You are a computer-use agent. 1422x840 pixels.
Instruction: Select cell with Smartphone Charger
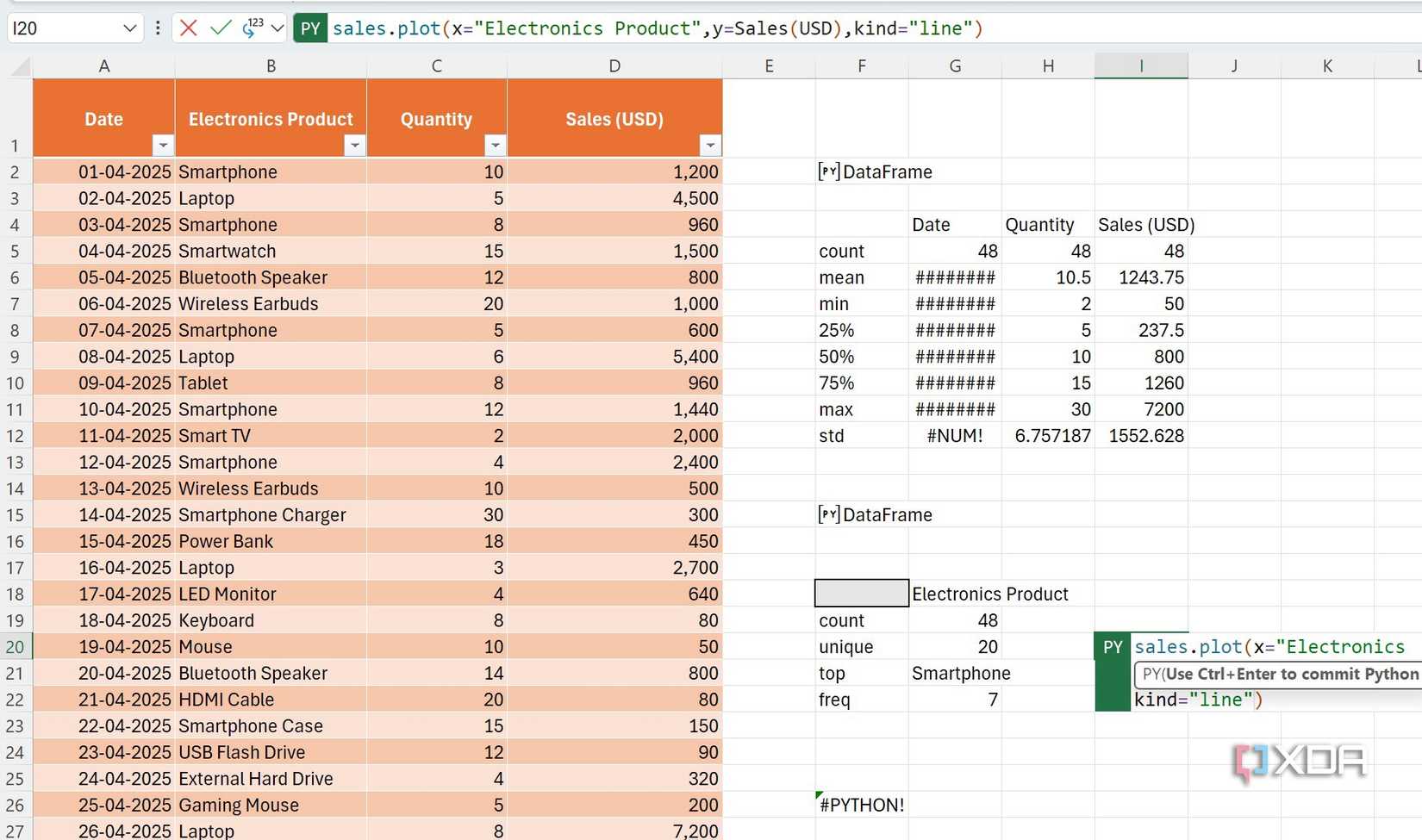tap(271, 515)
